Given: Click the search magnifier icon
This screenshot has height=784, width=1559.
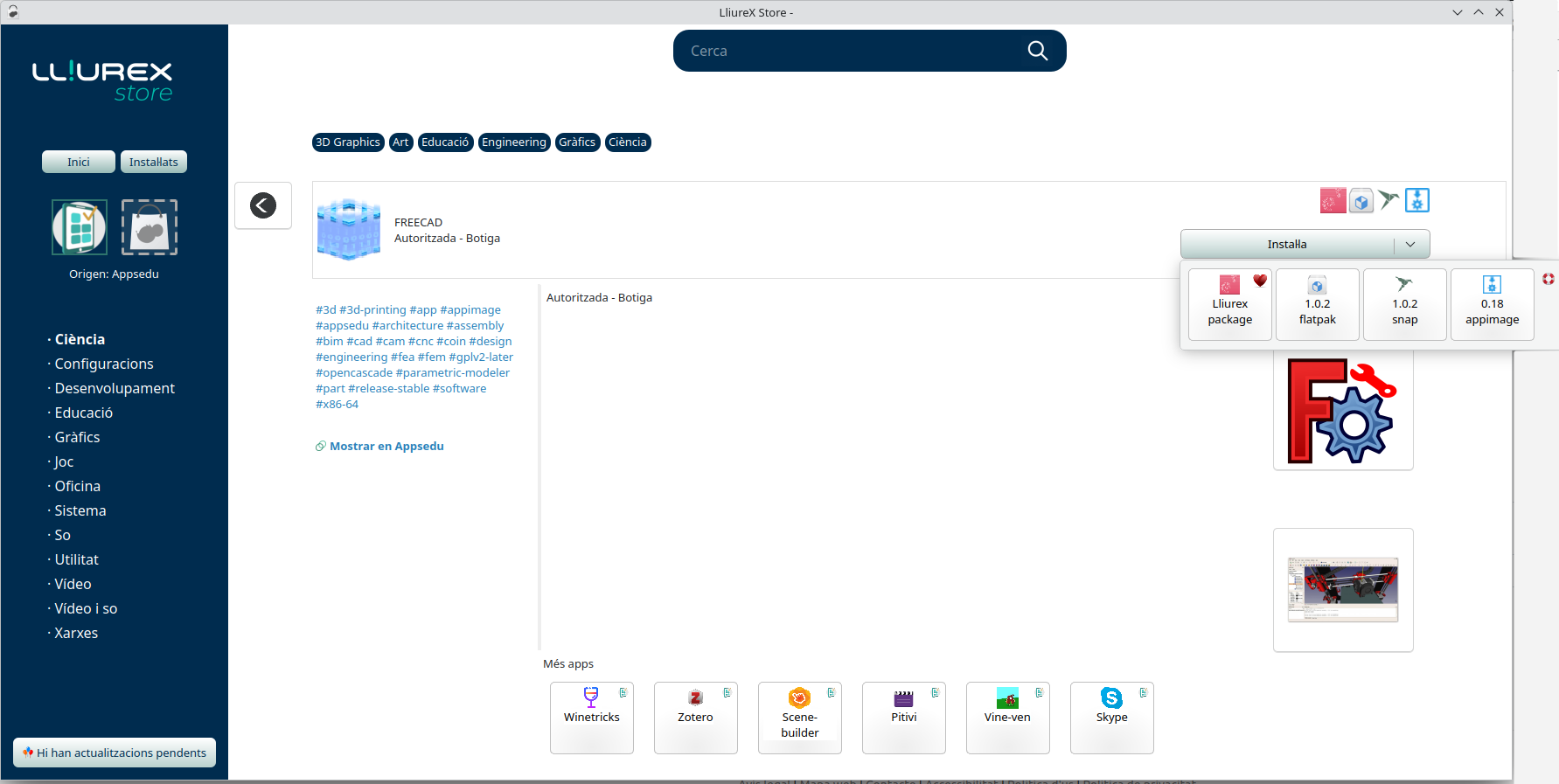Looking at the screenshot, I should click(x=1037, y=51).
